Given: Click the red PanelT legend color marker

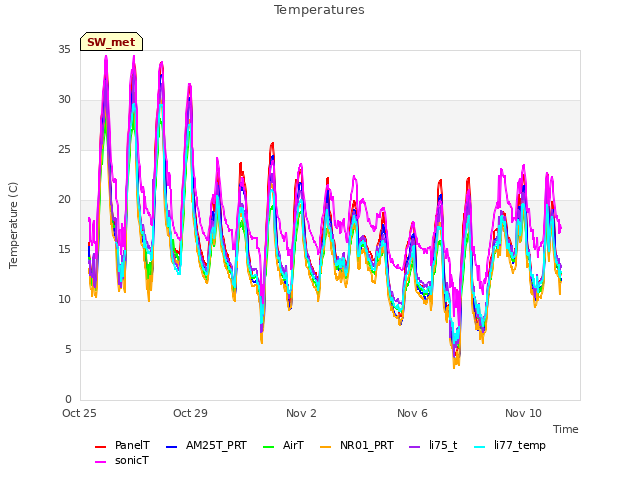Looking at the screenshot, I should click(100, 447).
